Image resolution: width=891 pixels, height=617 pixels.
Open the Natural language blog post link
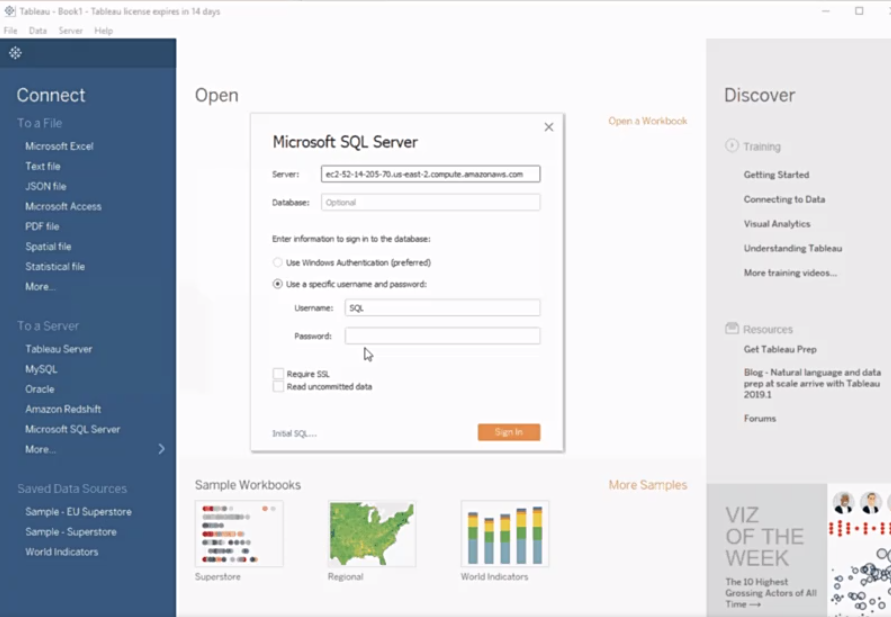812,383
